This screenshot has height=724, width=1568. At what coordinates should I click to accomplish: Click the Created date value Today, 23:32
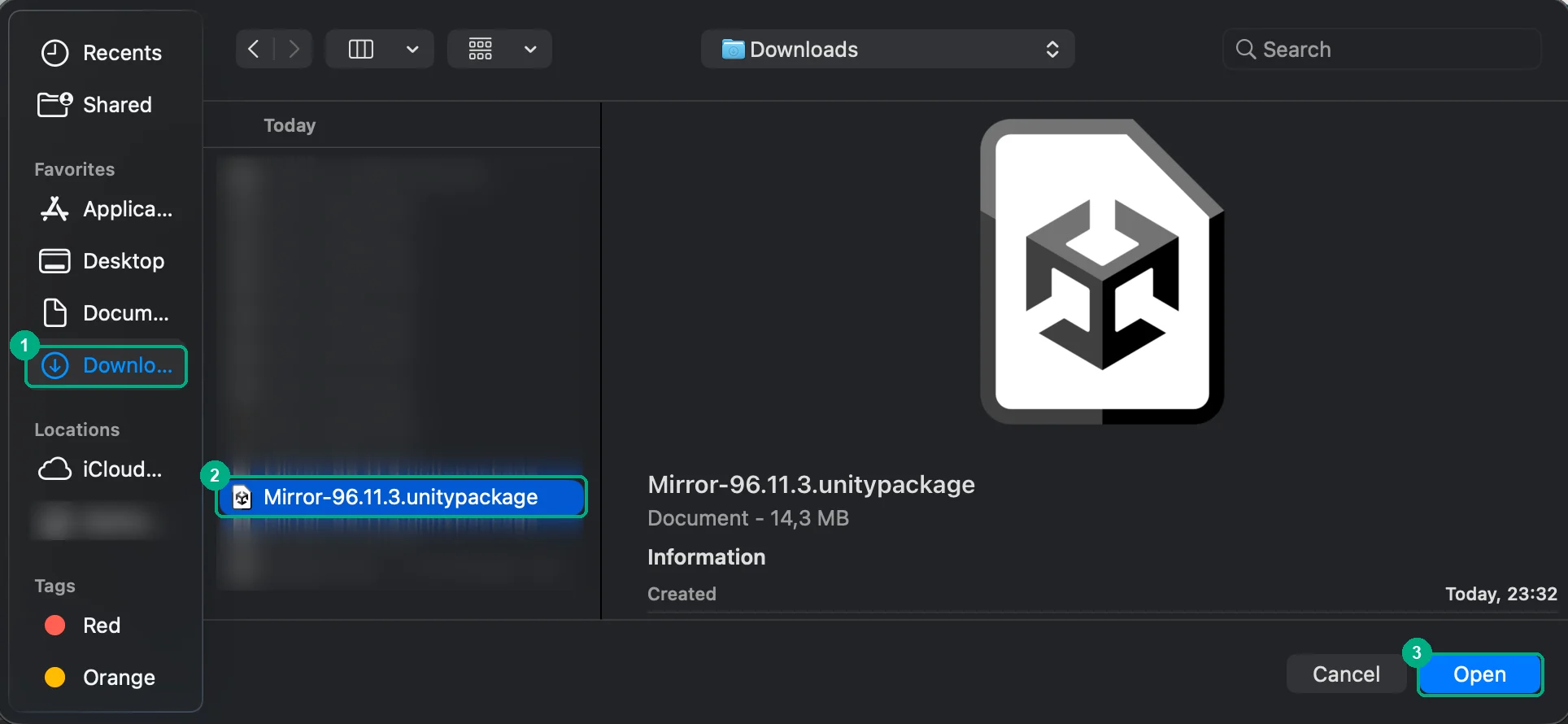[x=1500, y=594]
